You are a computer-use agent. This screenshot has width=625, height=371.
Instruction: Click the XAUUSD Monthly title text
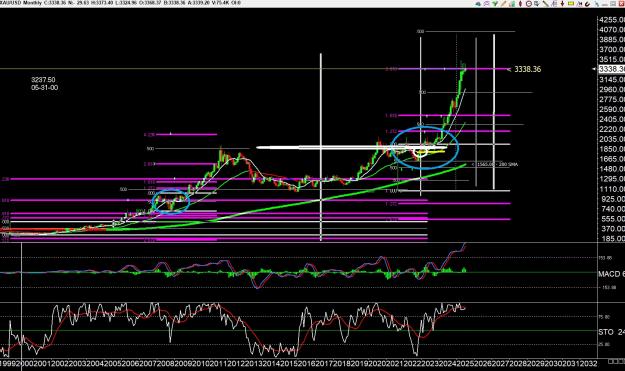tap(21, 3)
